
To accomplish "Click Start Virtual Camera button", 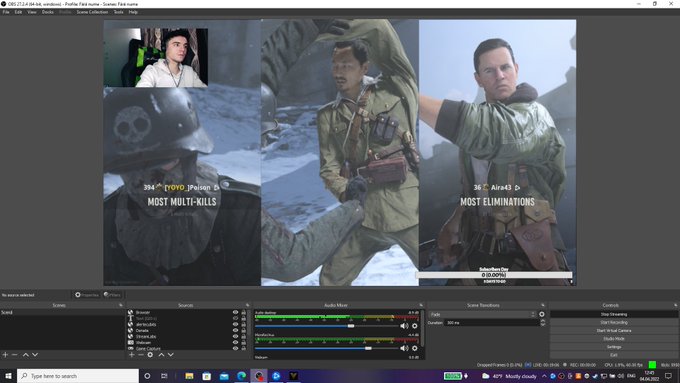I will point(614,331).
